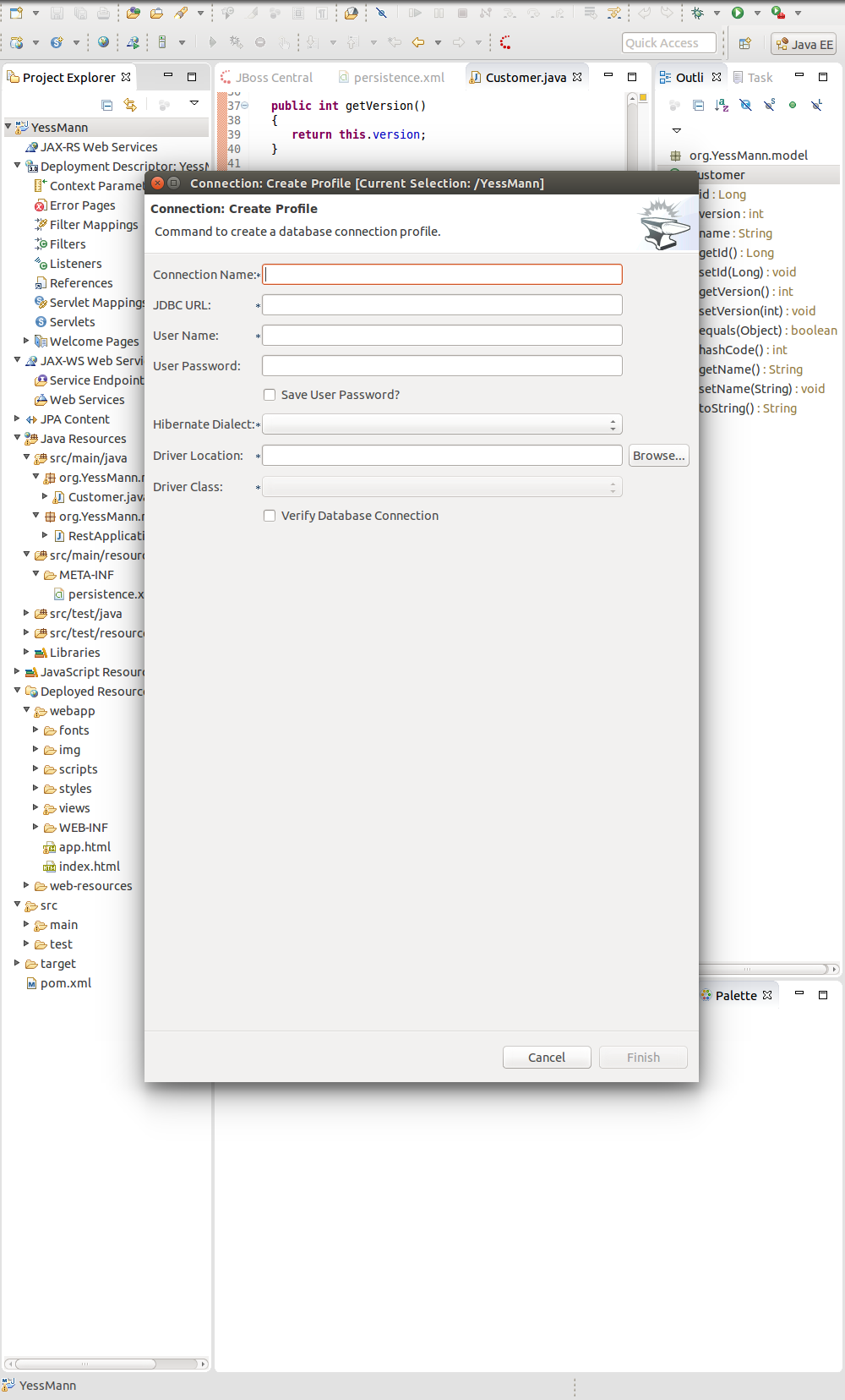Open Driver Class combo box

[442, 487]
